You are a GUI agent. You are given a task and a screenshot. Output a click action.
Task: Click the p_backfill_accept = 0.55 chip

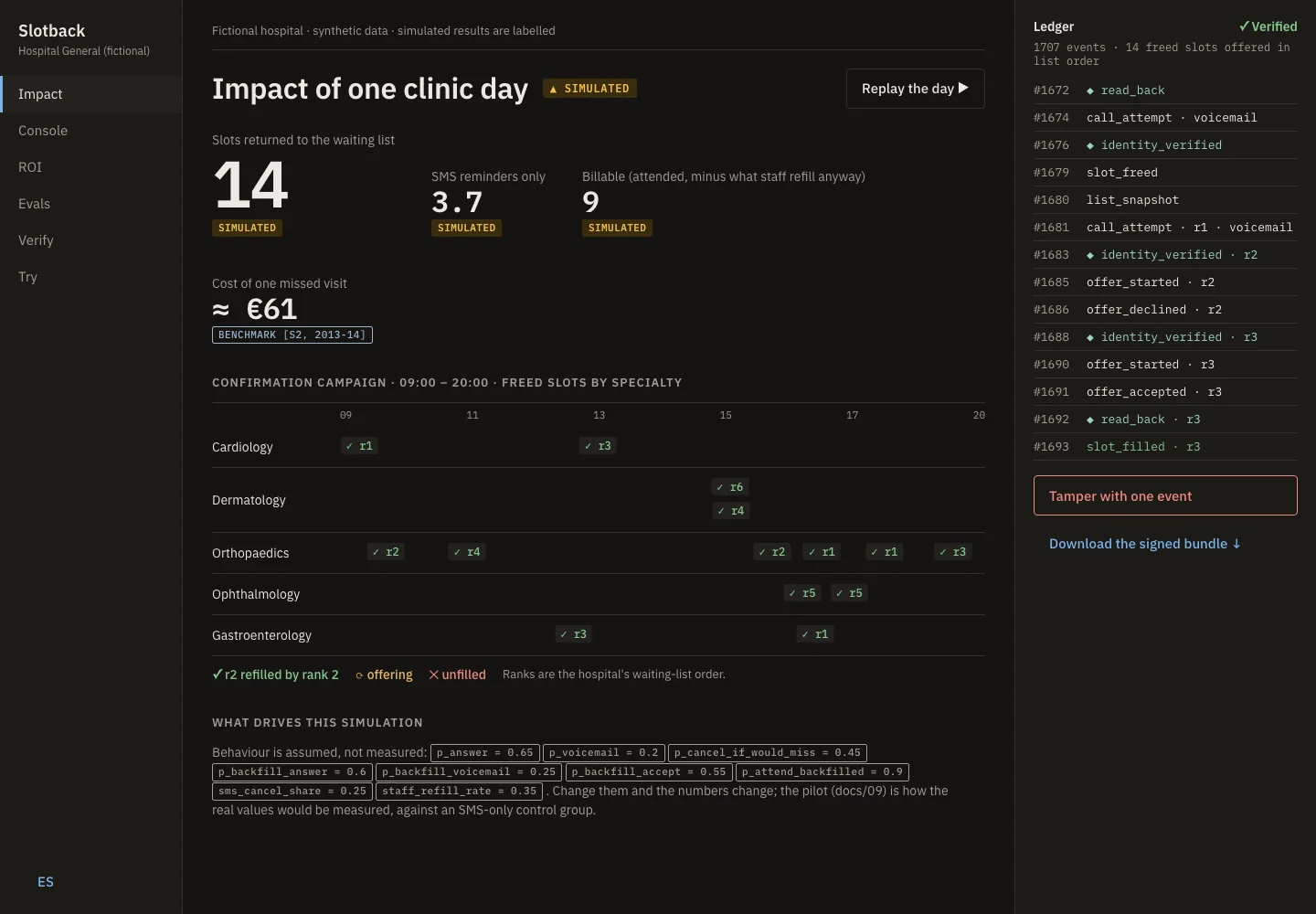[649, 772]
